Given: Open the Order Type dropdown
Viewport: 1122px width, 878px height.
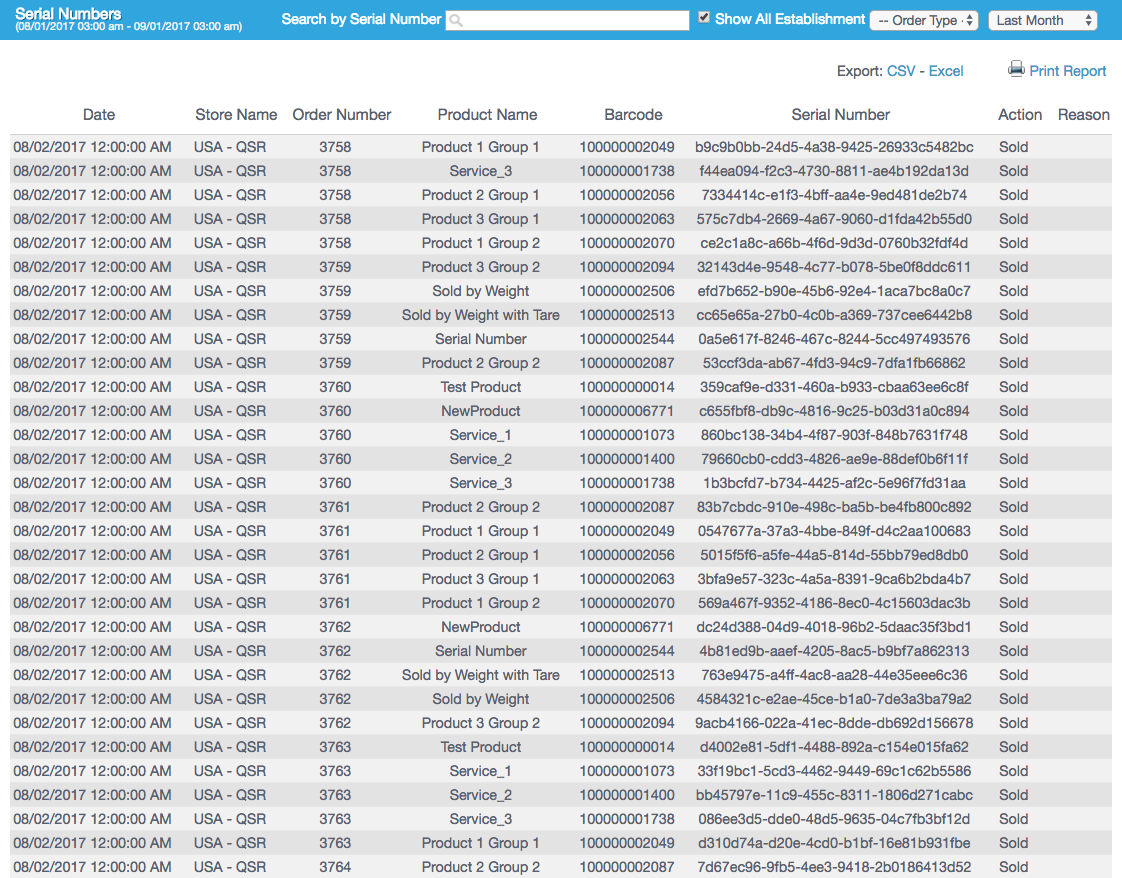Looking at the screenshot, I should 924,20.
